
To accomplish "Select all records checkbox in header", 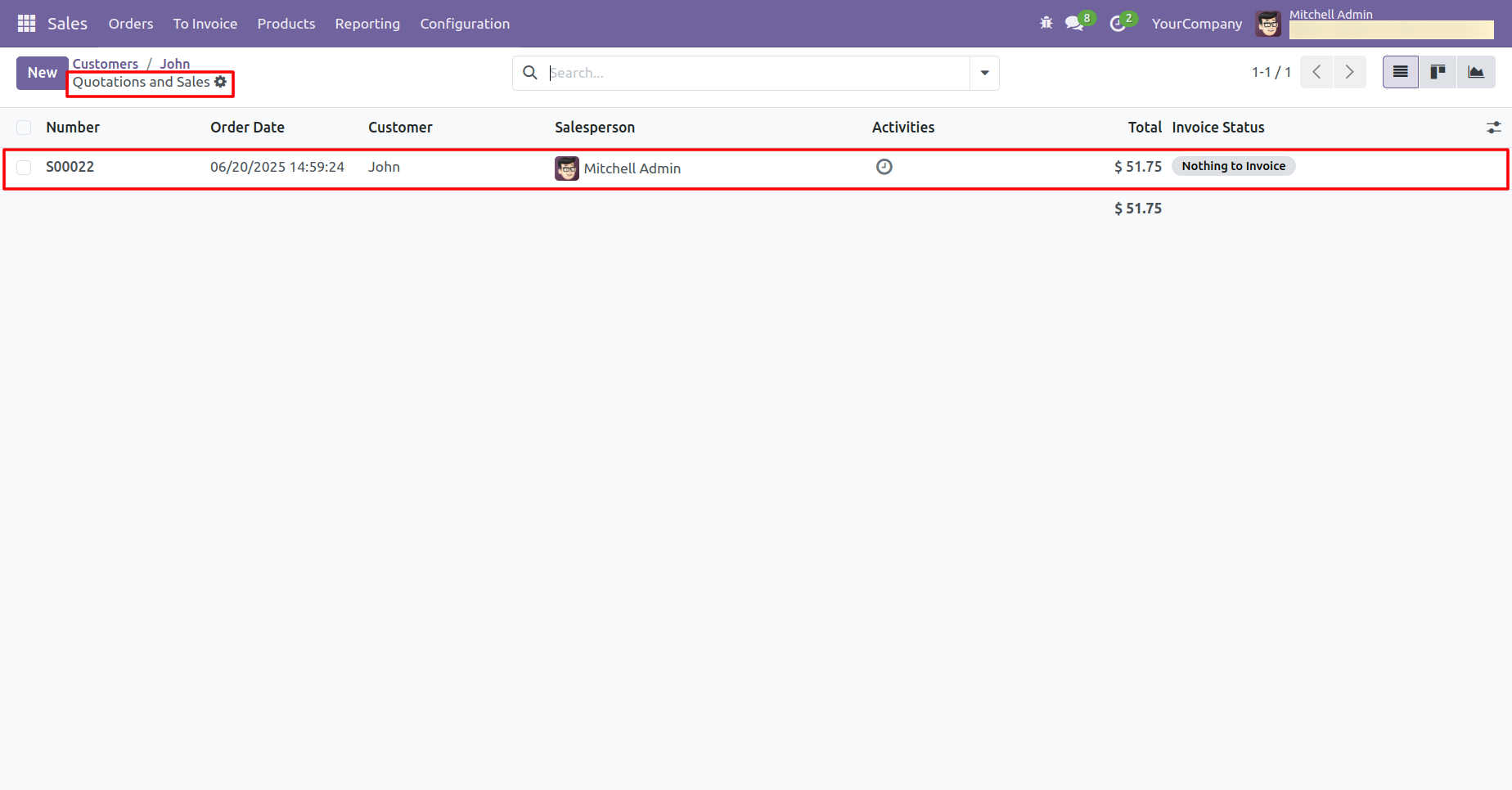I will tap(24, 128).
